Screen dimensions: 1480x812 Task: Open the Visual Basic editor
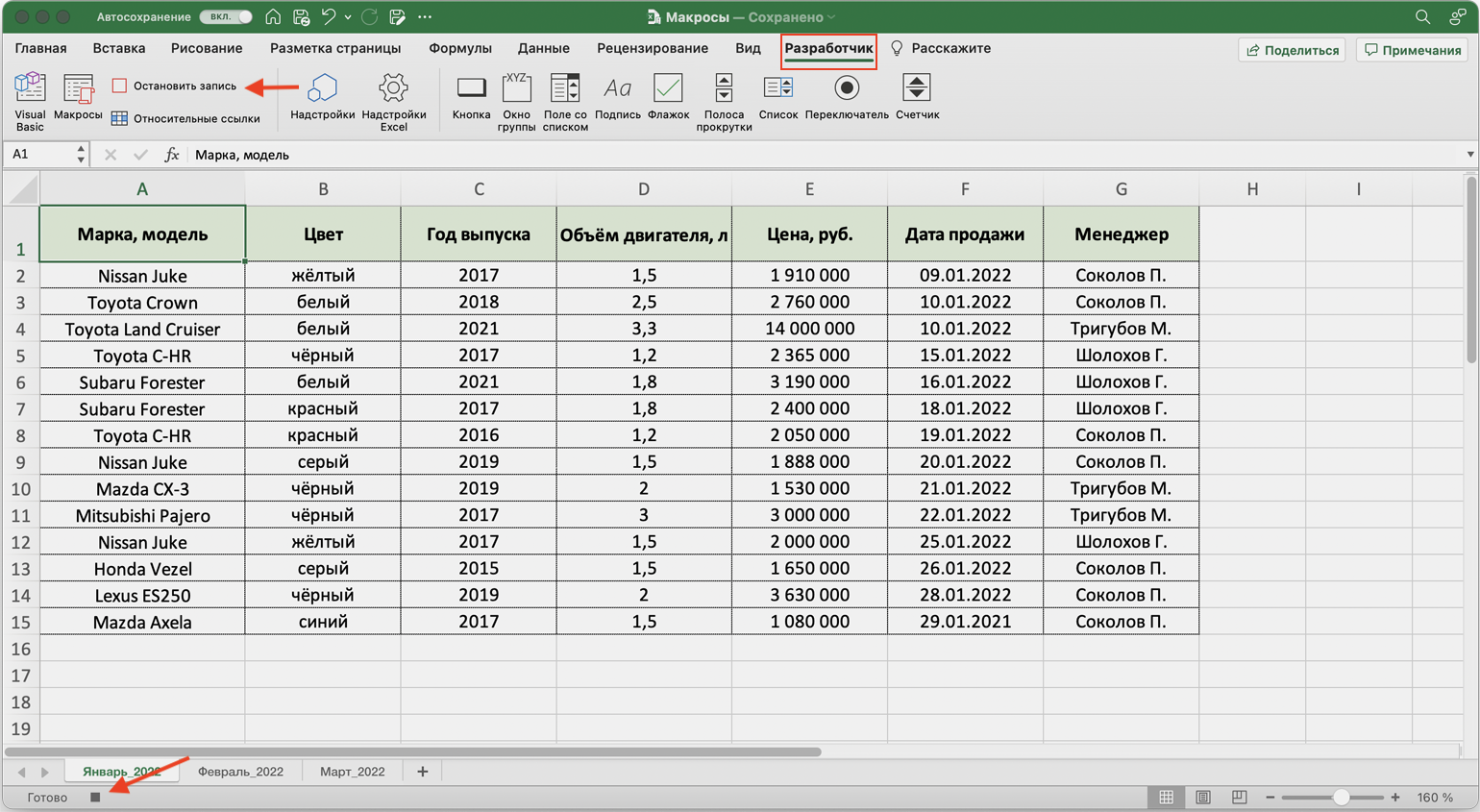(x=30, y=101)
